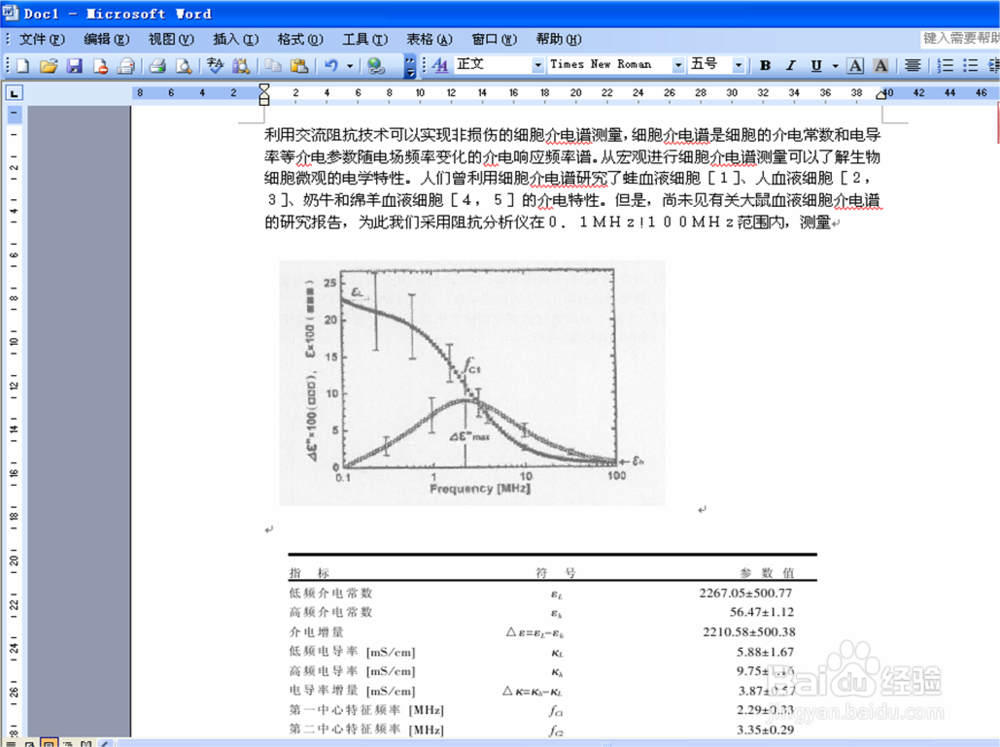
Task: Expand the font size dropdown showing 五号
Action: click(737, 65)
